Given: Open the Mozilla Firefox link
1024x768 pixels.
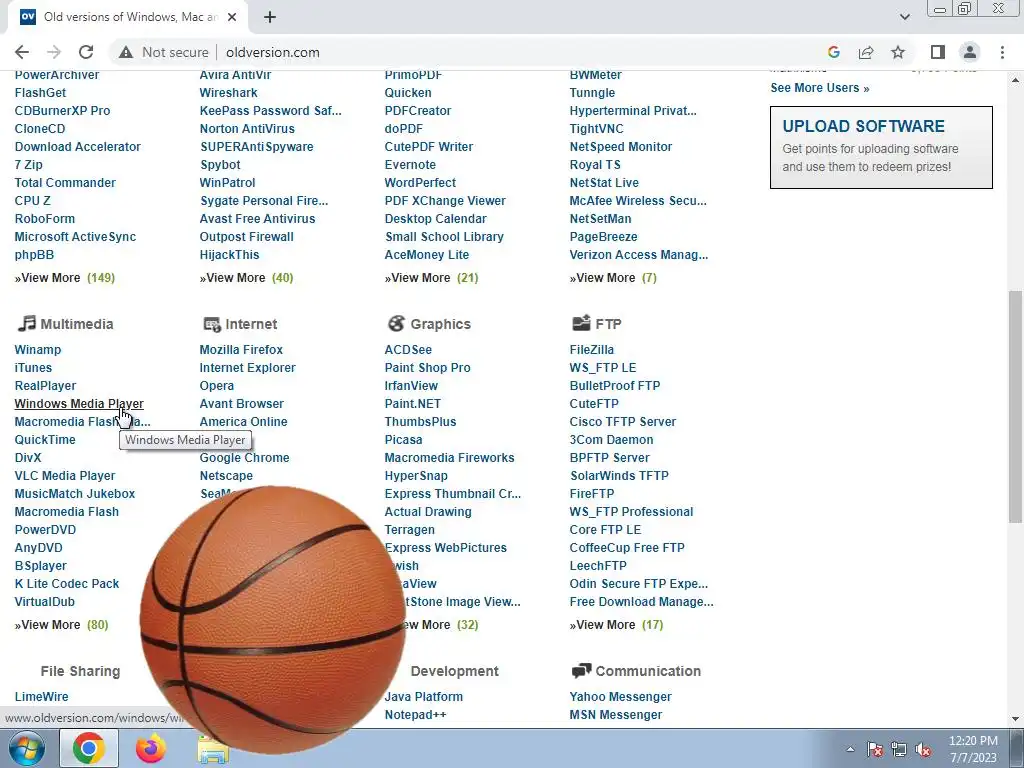Looking at the screenshot, I should [241, 349].
